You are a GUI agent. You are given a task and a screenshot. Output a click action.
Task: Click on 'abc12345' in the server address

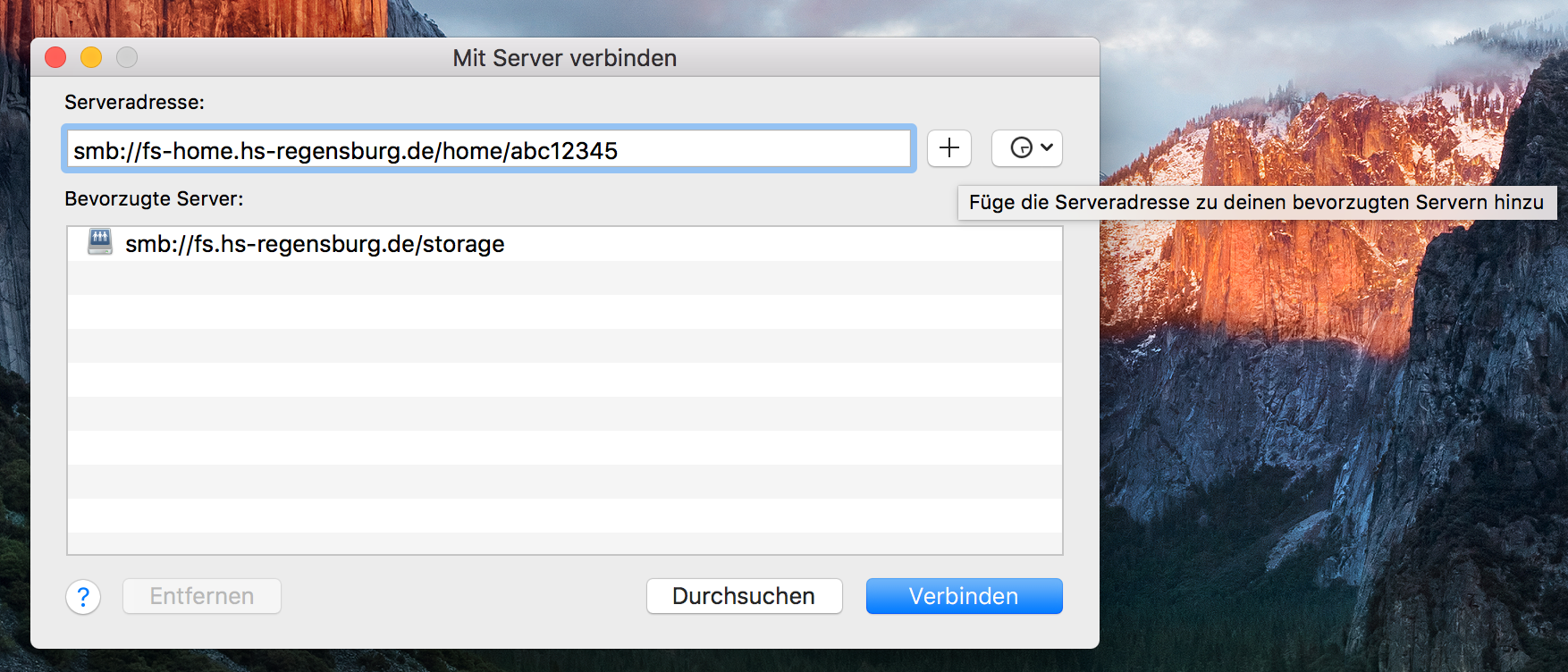point(564,151)
